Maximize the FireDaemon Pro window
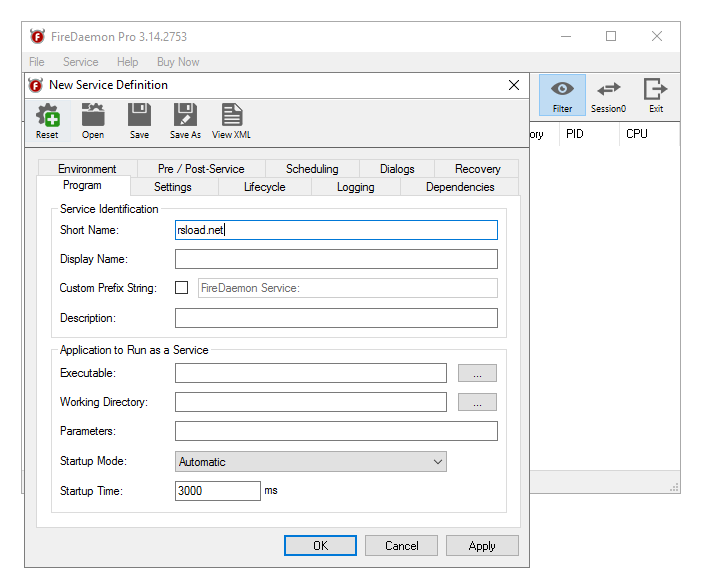 click(x=611, y=36)
